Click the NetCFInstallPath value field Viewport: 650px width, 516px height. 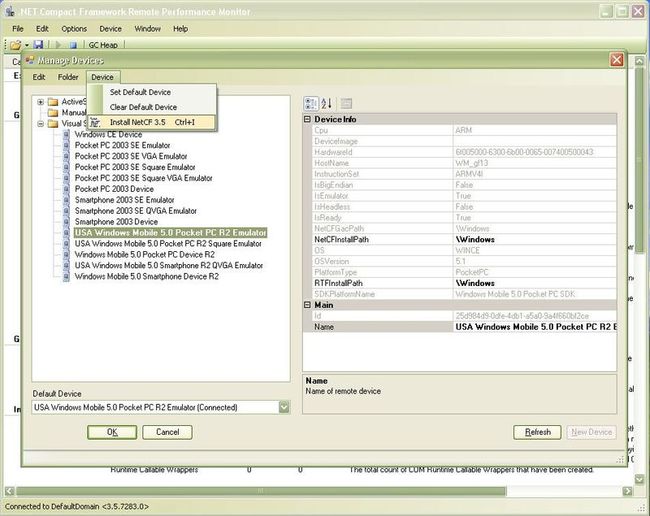click(535, 240)
